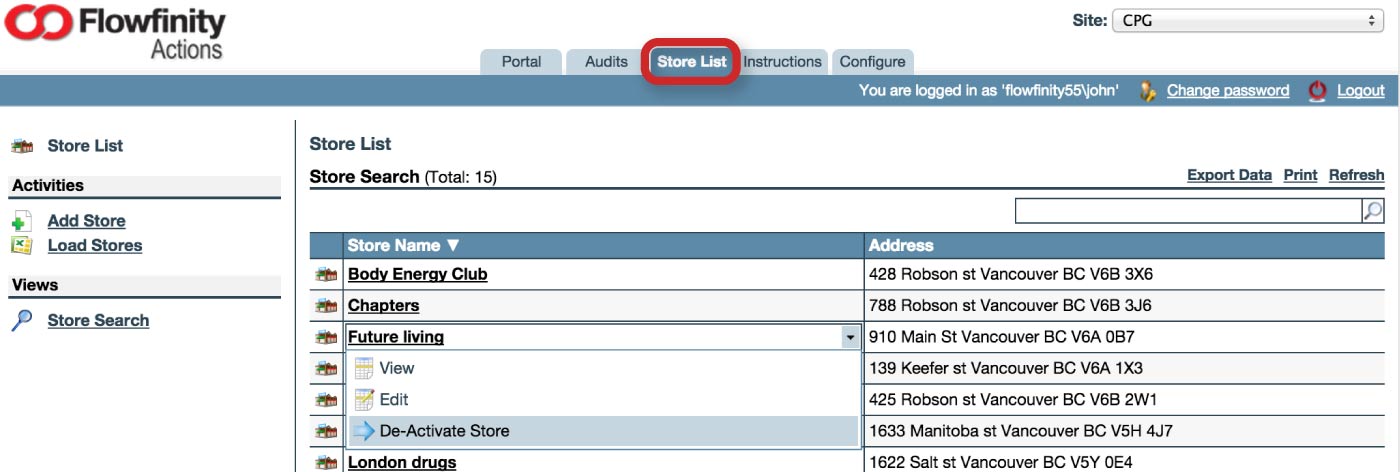Click the Refresh link
Screen dimensions: 1400x472
1356,175
